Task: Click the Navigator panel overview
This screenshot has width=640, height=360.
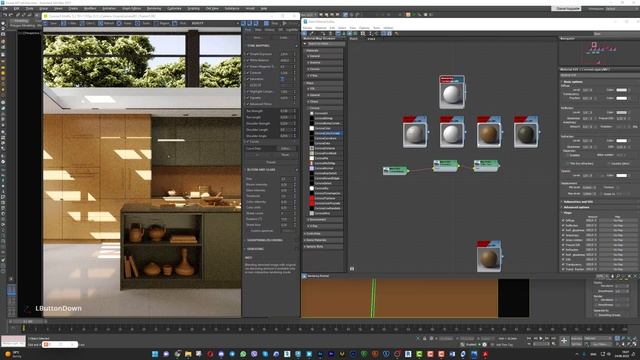Action: coord(599,53)
